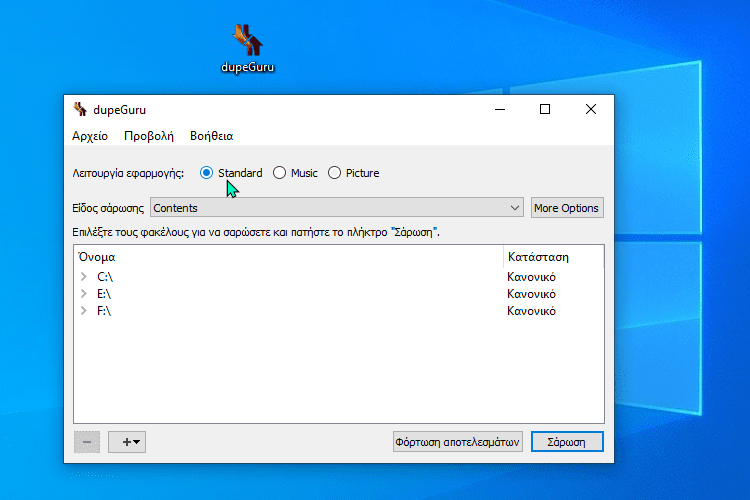Open the Βοήθεια menu
Viewport: 750px width, 500px height.
pyautogui.click(x=211, y=136)
